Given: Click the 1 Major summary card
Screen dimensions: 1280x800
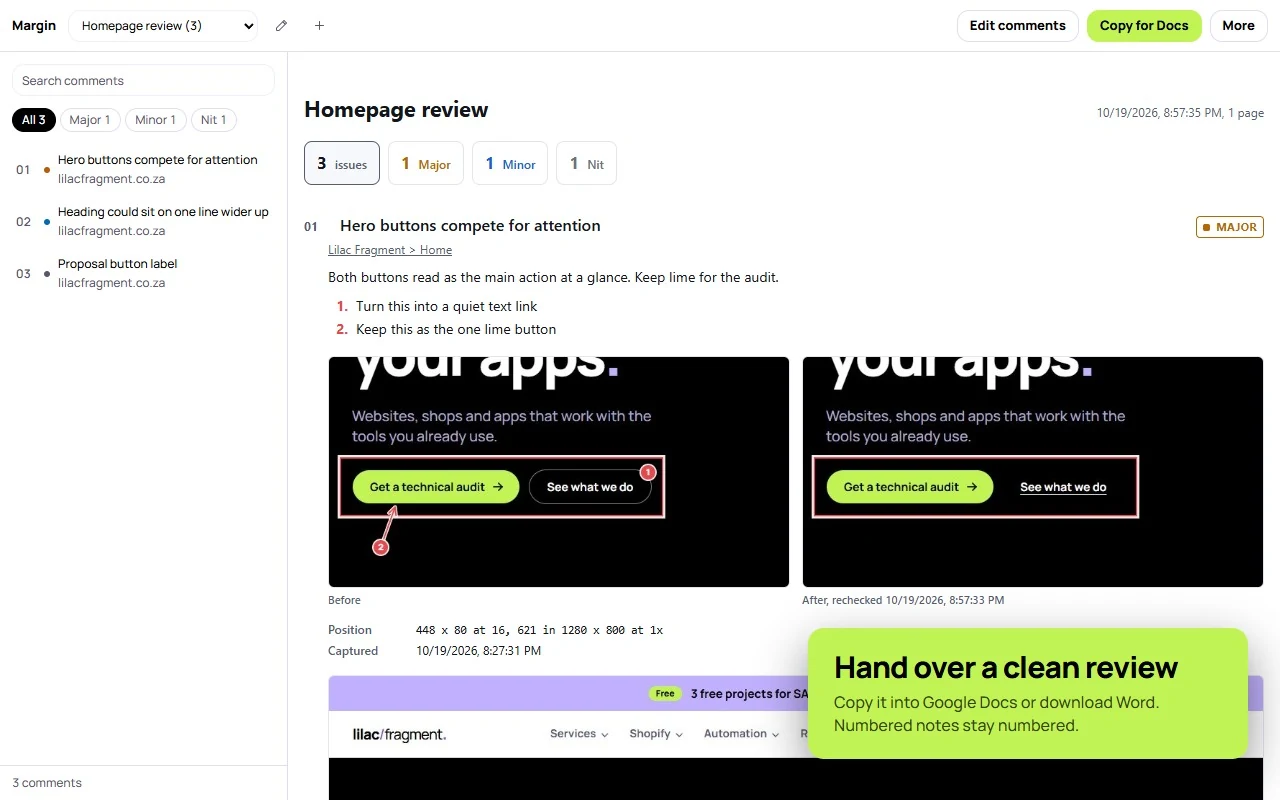Looking at the screenshot, I should click(426, 163).
